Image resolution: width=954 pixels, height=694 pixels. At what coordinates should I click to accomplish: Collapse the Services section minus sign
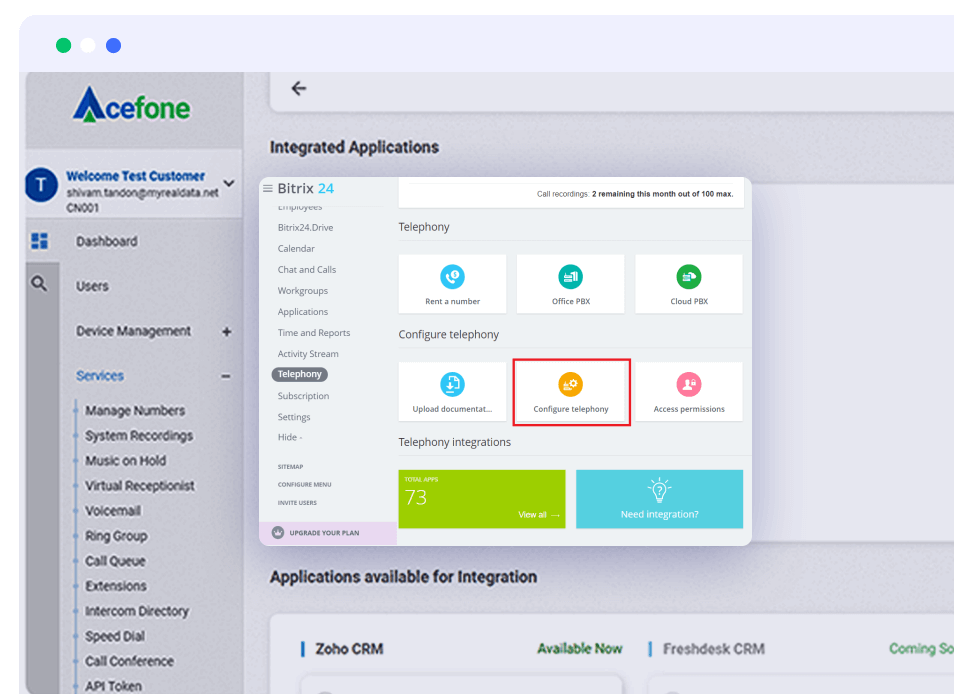tap(226, 376)
